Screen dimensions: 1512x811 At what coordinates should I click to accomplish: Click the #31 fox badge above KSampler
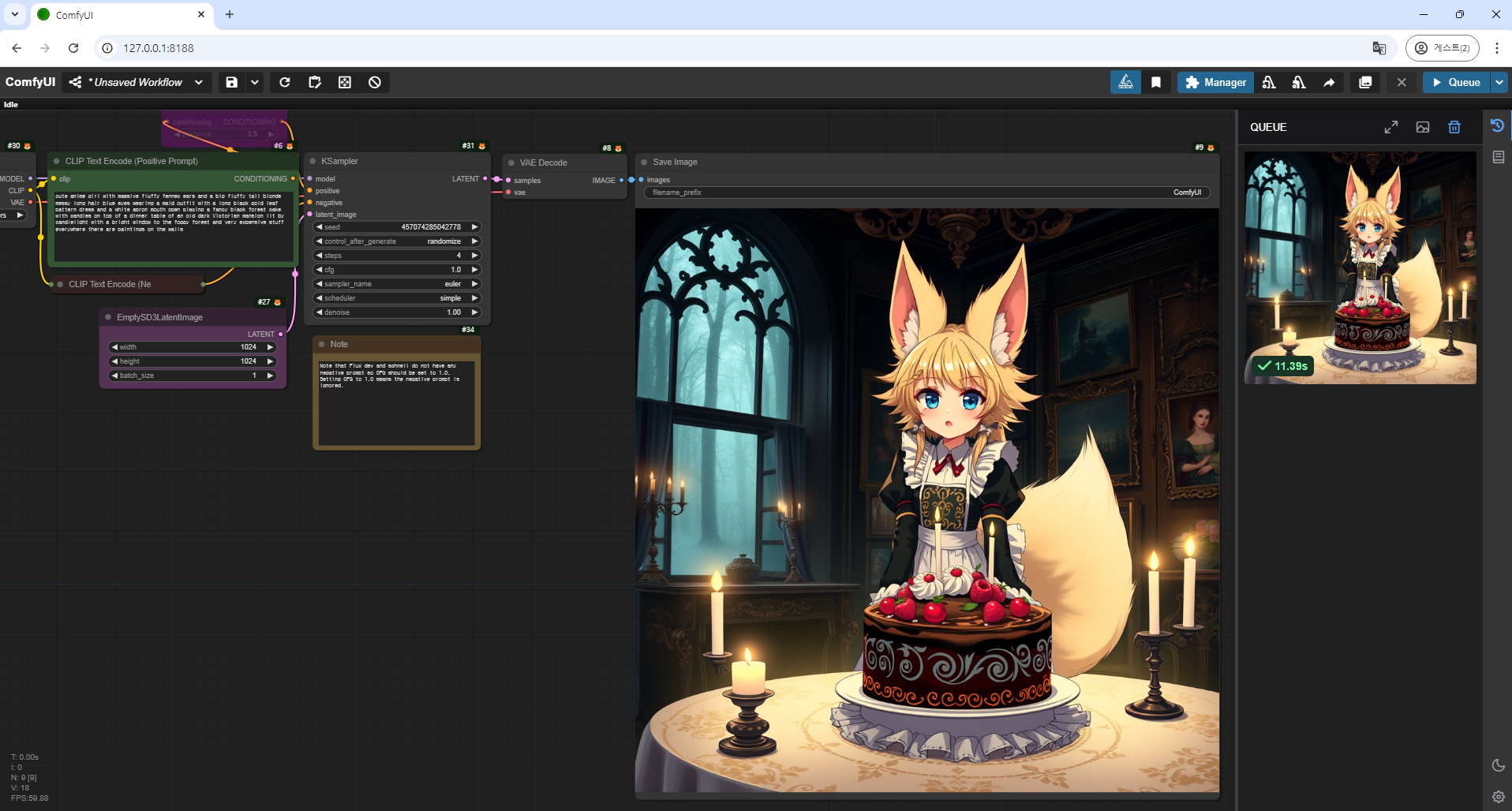[473, 146]
